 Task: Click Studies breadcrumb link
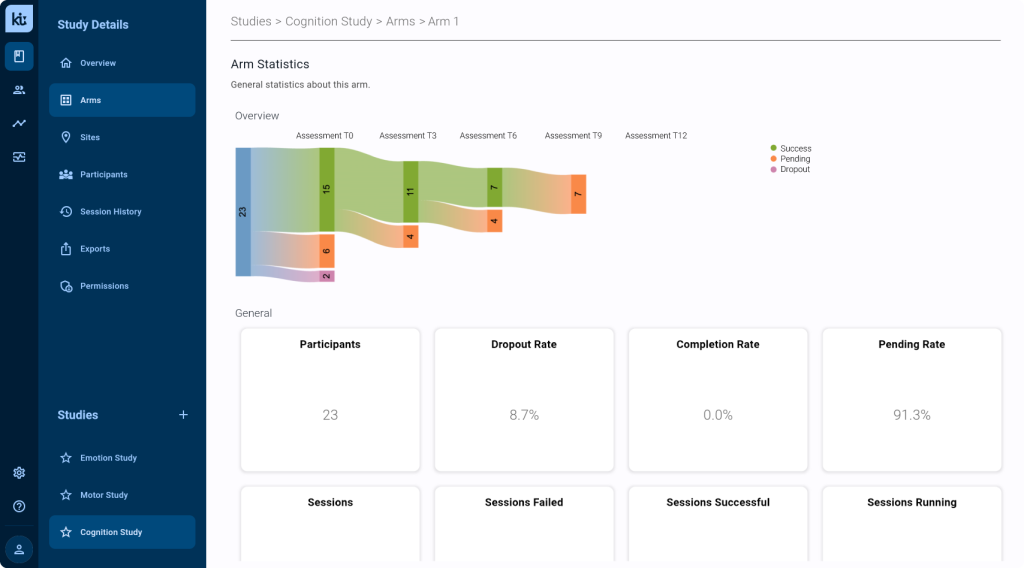click(x=251, y=21)
